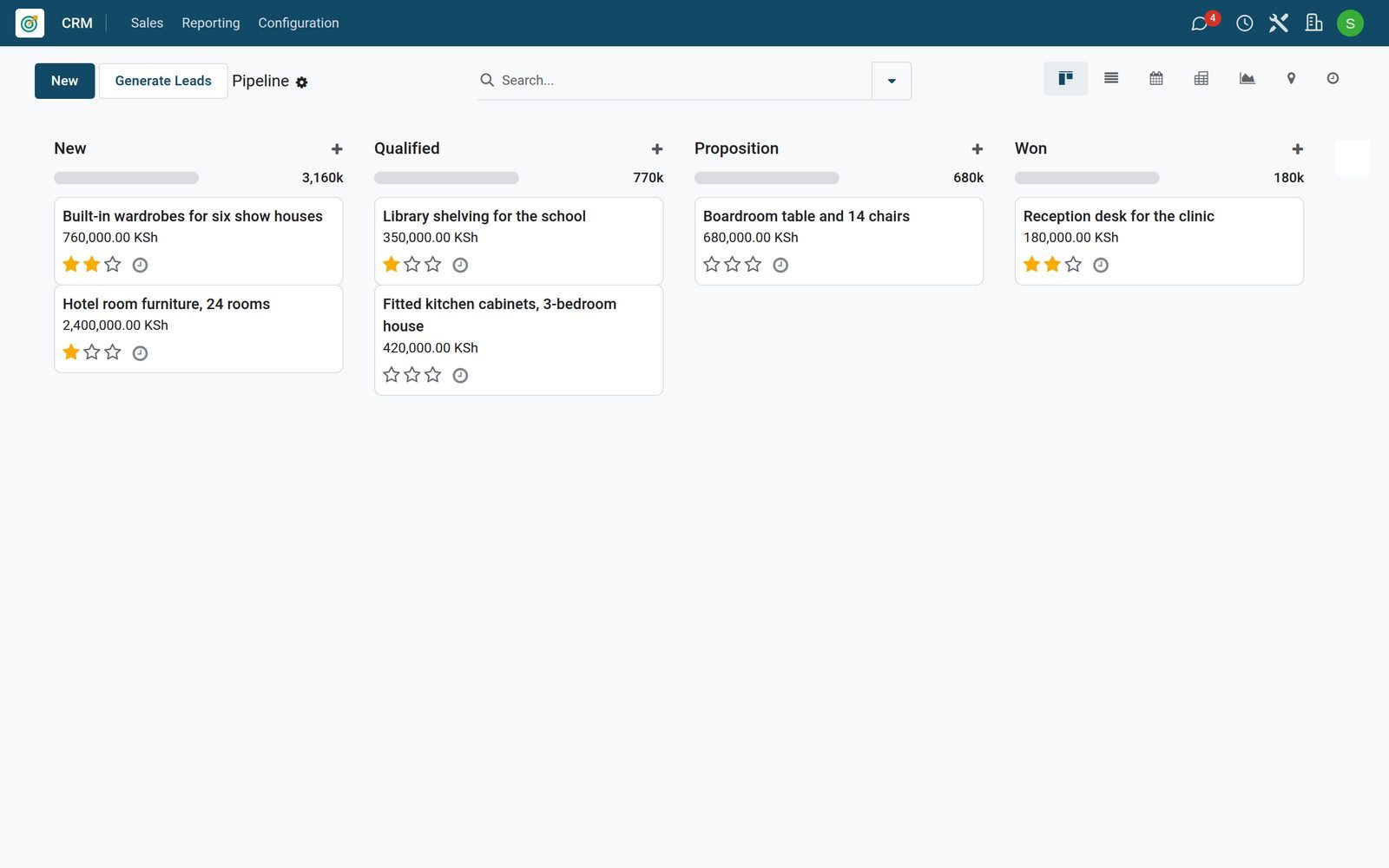Open activity clock on Built-in wardrobes card
The width and height of the screenshot is (1389, 868).
[140, 266]
